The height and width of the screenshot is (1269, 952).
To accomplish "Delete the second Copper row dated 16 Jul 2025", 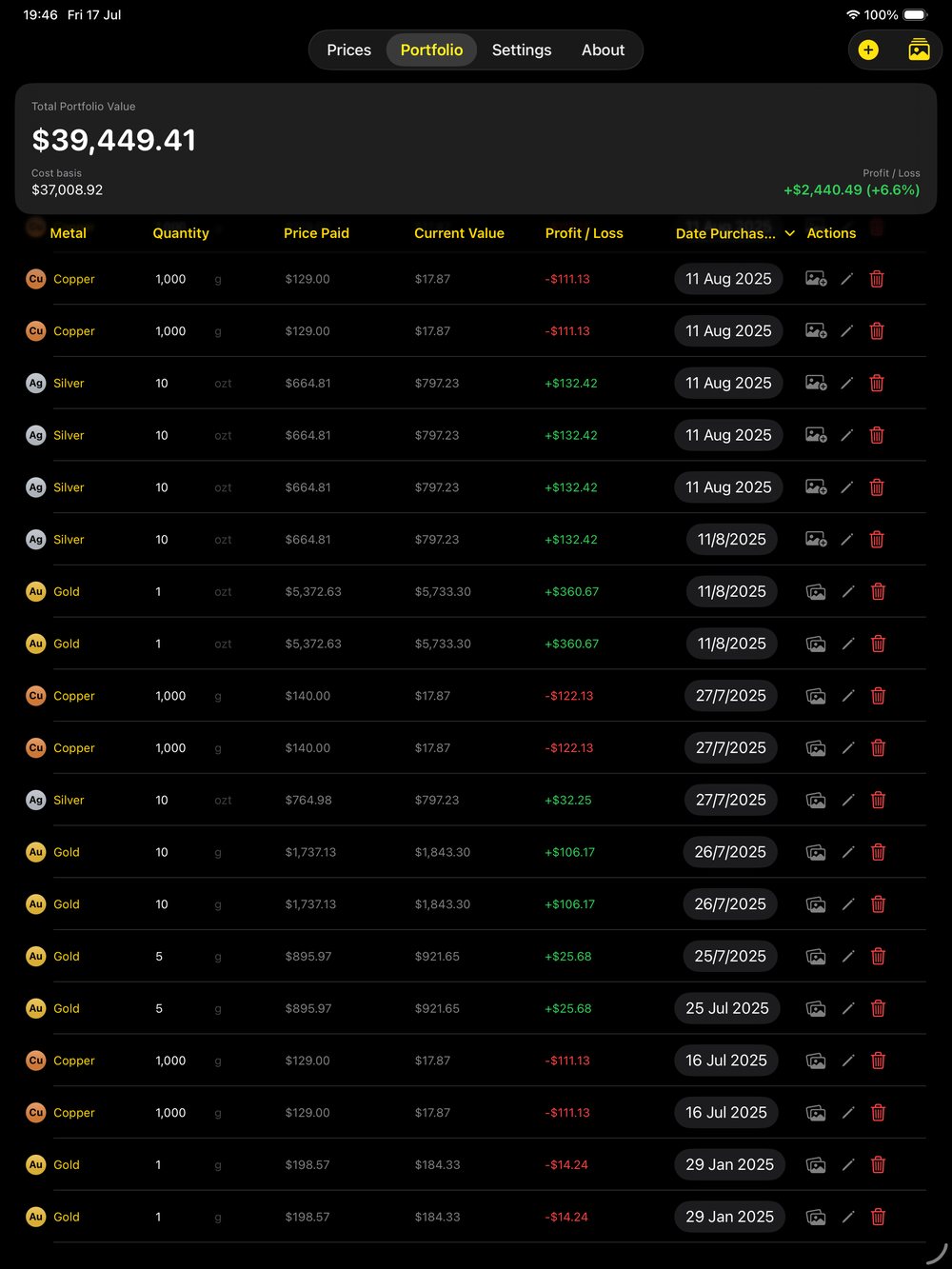I will coord(878,1112).
